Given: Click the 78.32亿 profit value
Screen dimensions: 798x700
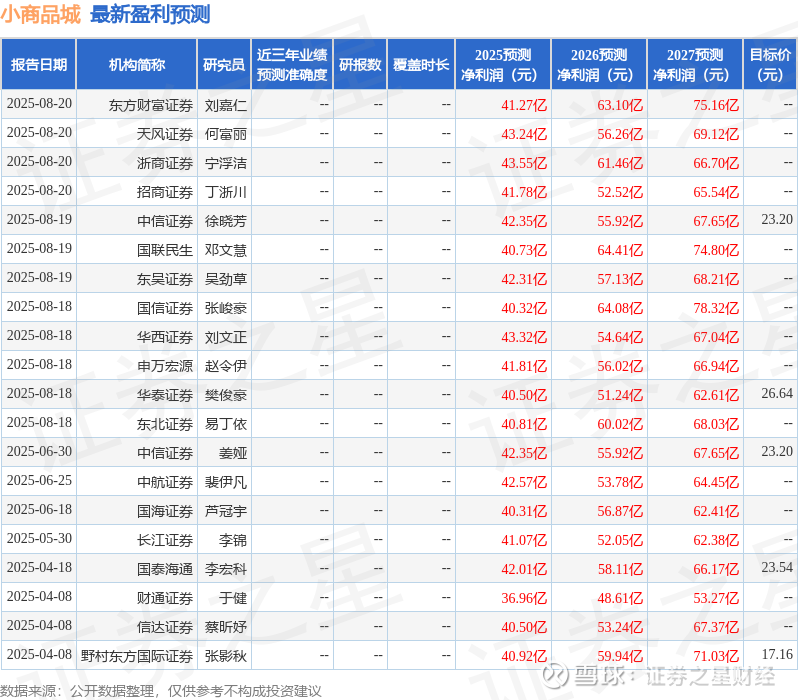Looking at the screenshot, I should [716, 309].
